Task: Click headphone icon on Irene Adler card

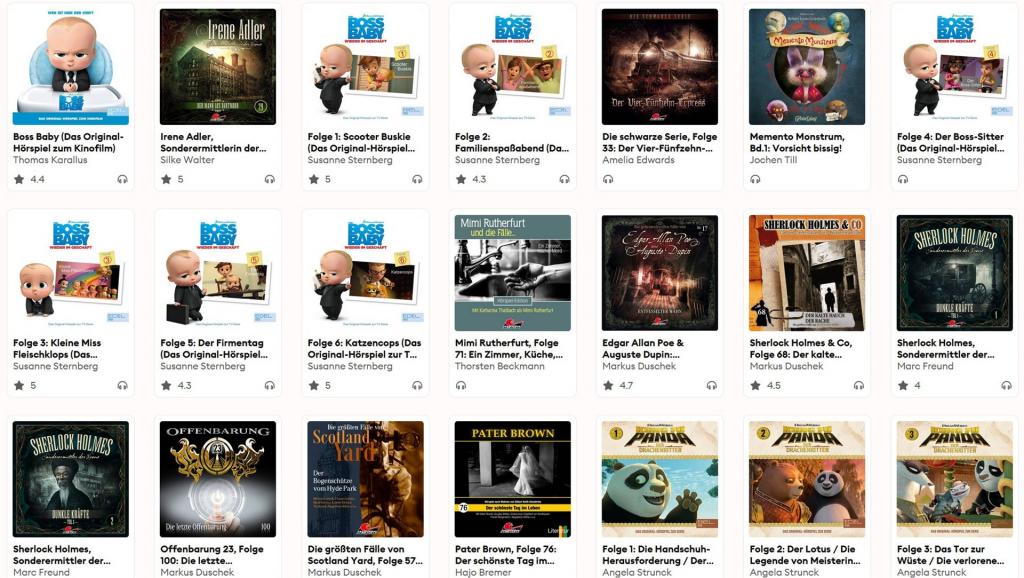Action: tap(270, 179)
